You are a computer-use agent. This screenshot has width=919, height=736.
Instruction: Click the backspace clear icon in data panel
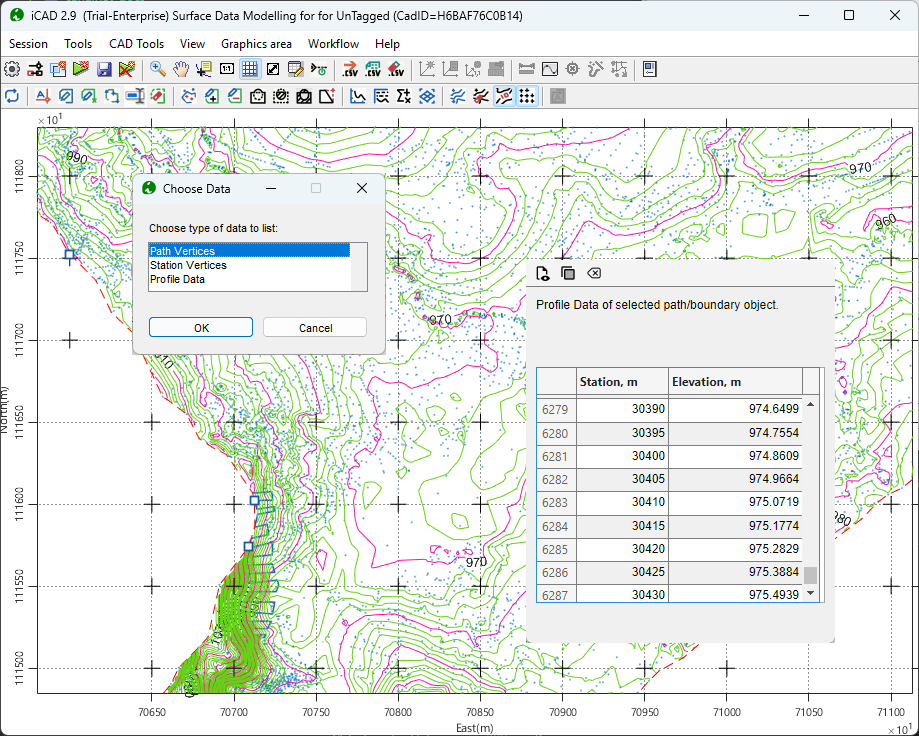[x=594, y=274]
